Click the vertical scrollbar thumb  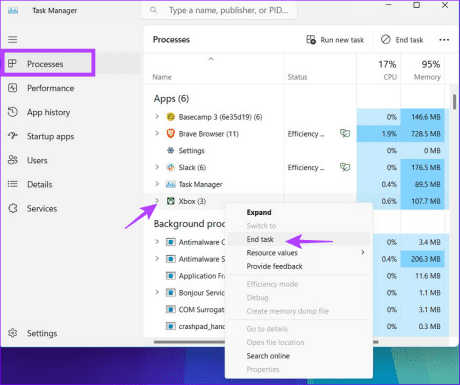454,102
